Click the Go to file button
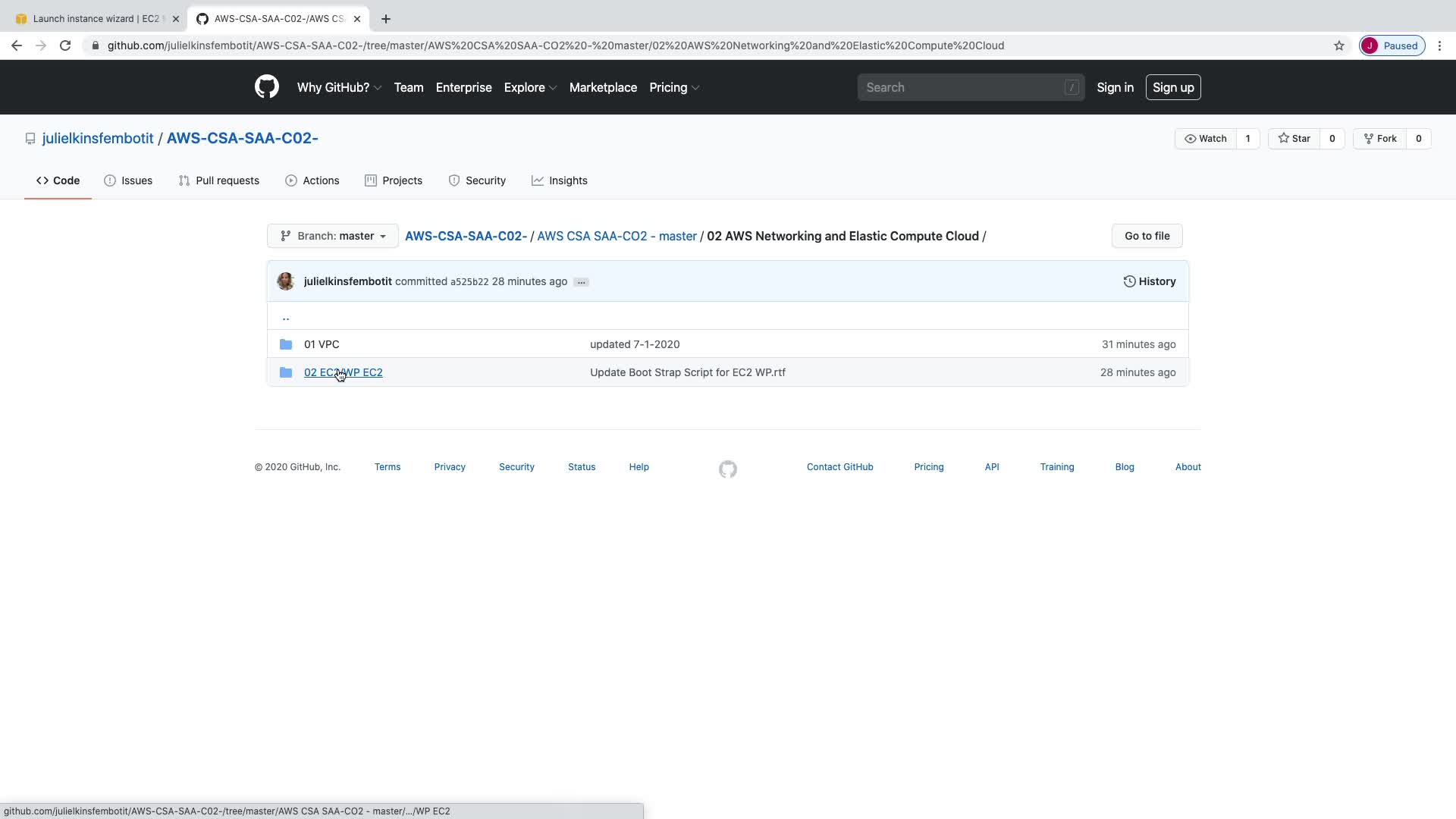 click(1147, 236)
